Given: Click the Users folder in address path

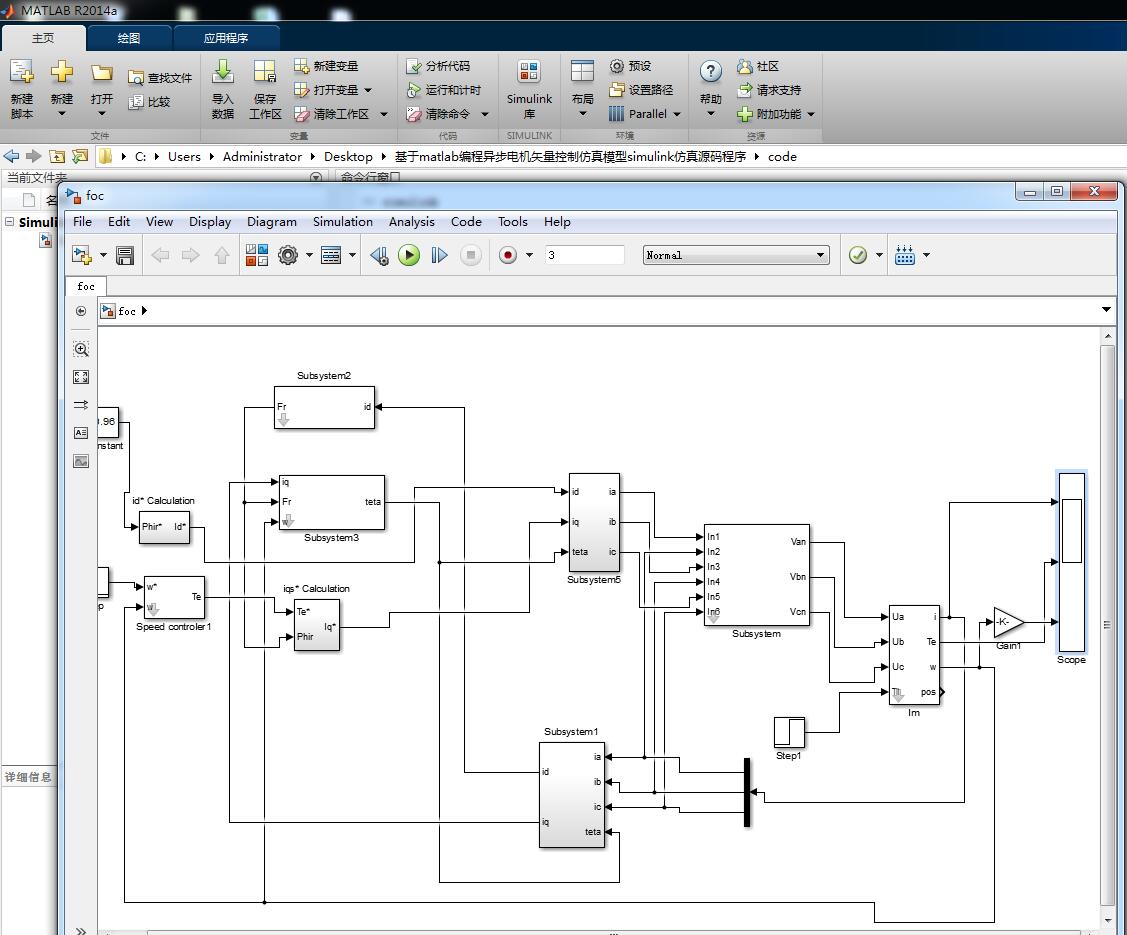Looking at the screenshot, I should pyautogui.click(x=185, y=157).
